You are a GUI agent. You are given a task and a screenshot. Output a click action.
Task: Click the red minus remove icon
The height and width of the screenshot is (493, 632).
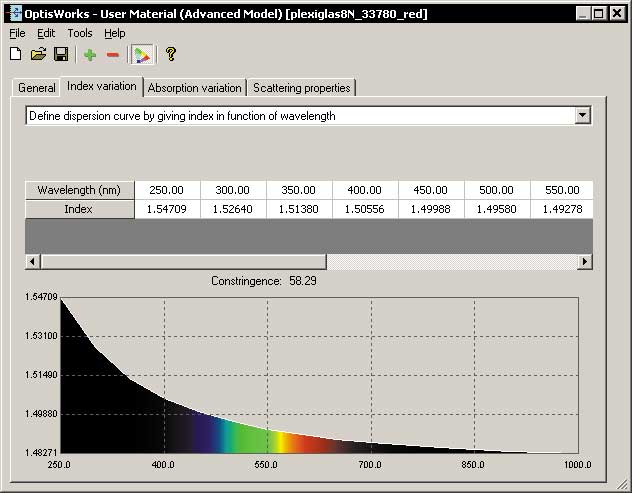coord(112,54)
